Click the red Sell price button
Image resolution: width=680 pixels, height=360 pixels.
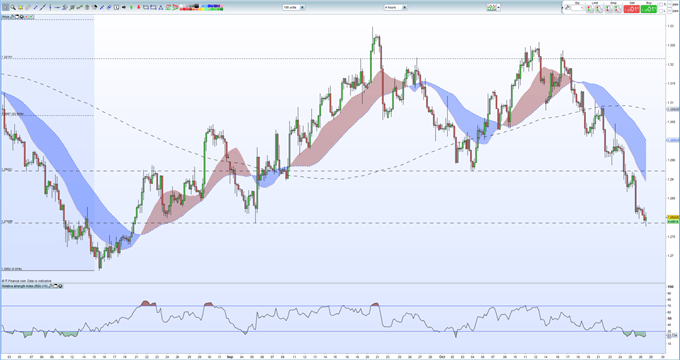(631, 9)
